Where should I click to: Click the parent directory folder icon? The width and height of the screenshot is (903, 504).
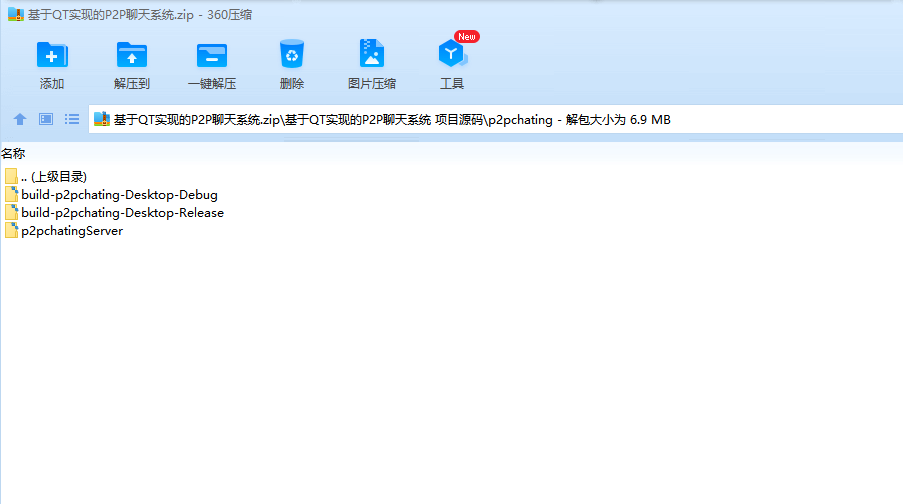tap(11, 176)
